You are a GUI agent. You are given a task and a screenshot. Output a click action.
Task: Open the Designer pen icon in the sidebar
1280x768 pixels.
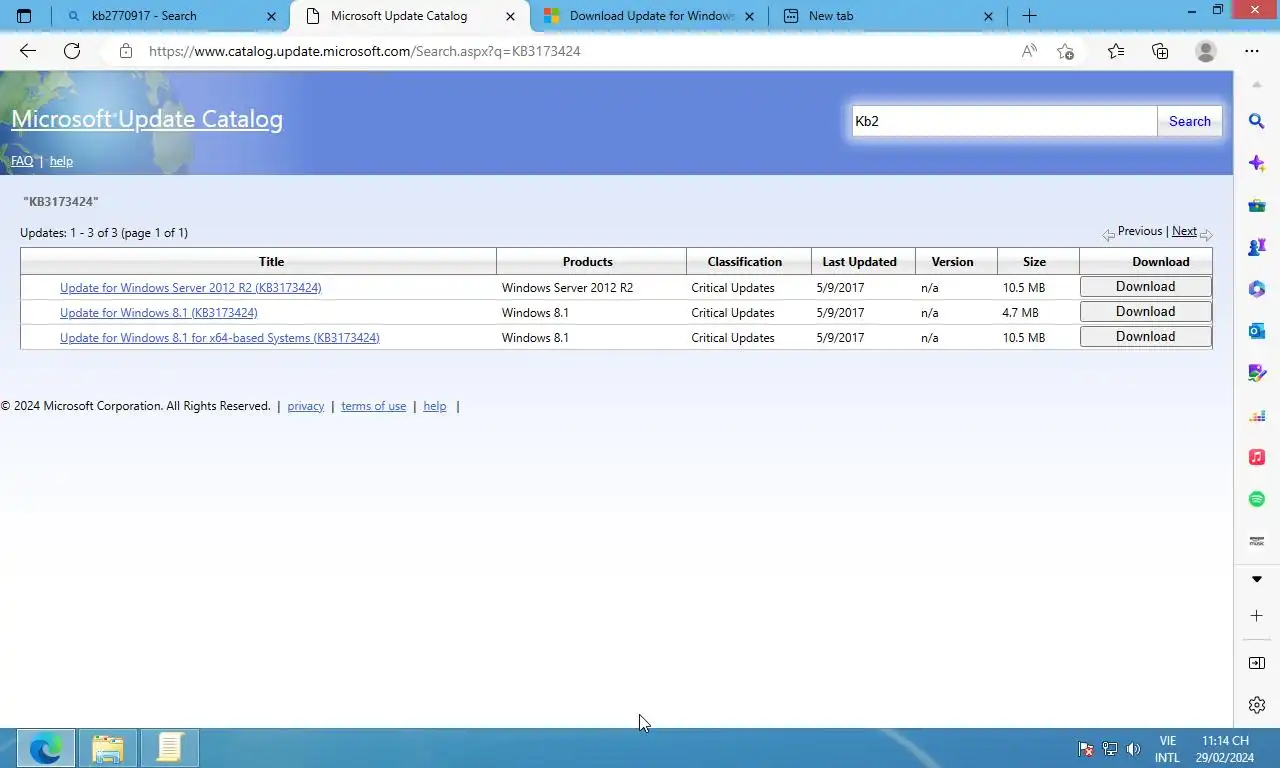click(x=1257, y=373)
